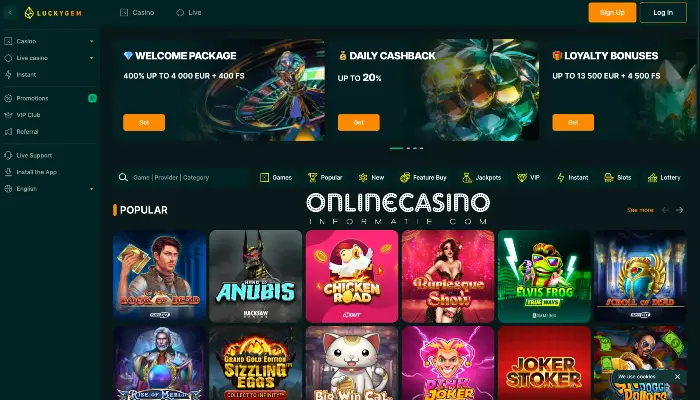Screen dimensions: 700x400
Task: Click the LuckyGem logo
Action: [x=53, y=13]
